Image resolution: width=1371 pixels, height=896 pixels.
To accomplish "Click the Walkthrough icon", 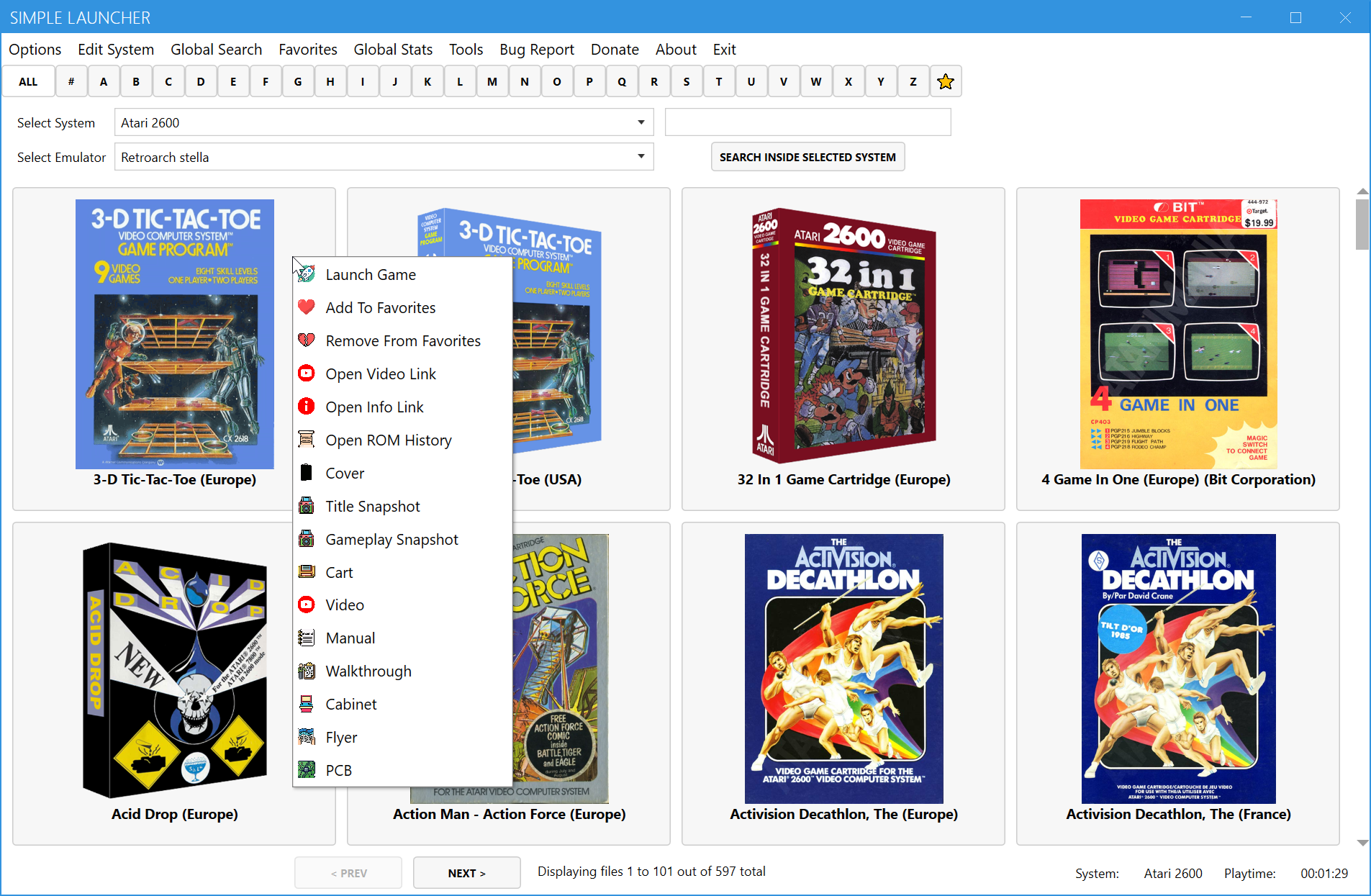I will click(307, 671).
